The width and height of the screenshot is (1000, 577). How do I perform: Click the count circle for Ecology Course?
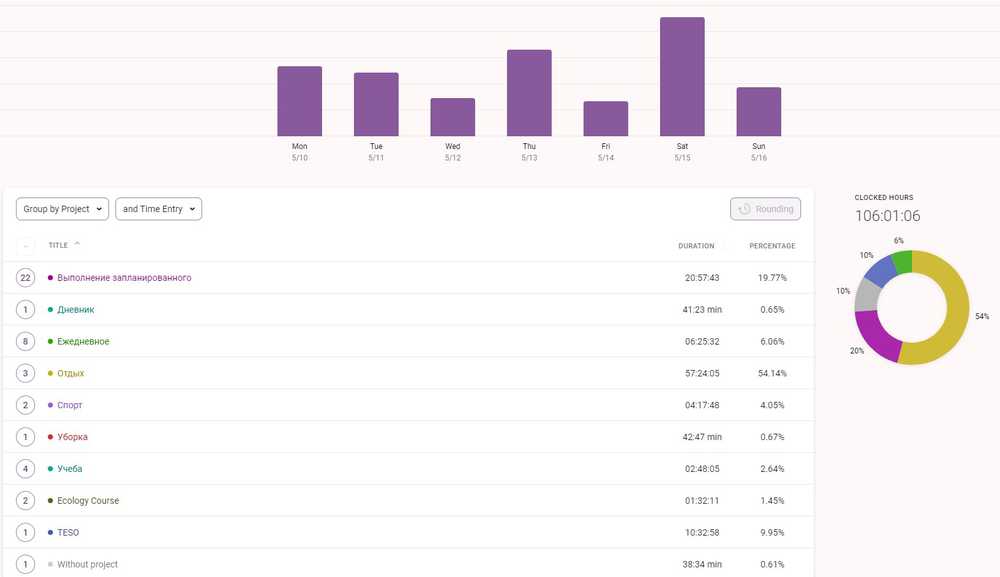(26, 501)
